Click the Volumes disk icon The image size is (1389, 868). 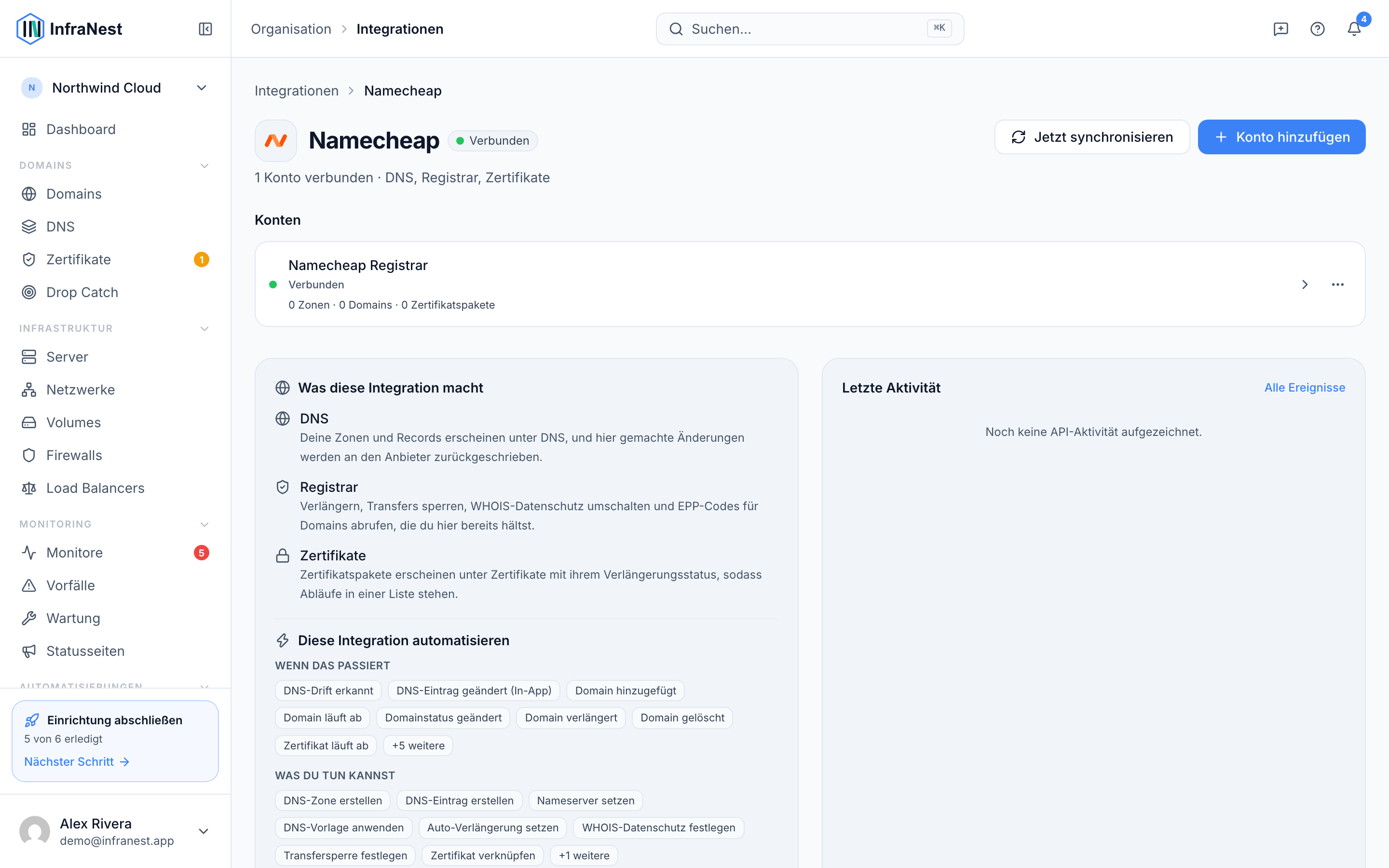pyautogui.click(x=29, y=422)
